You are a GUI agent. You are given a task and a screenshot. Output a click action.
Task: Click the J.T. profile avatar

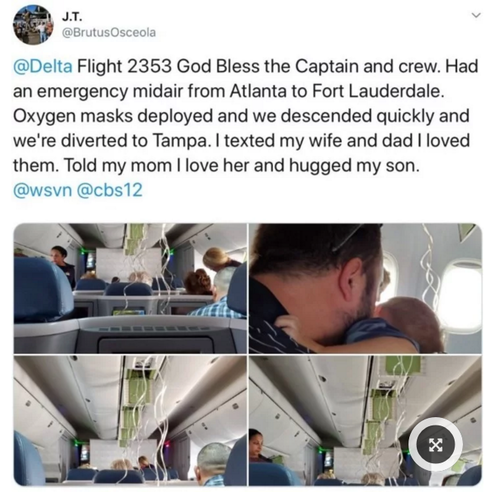point(33,25)
